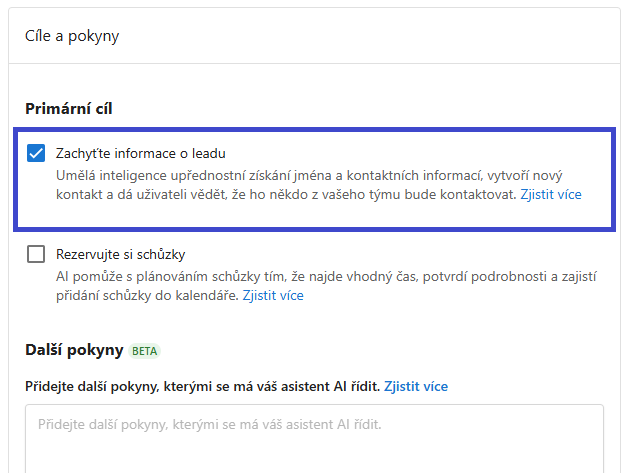Follow Zjistit více link beside asistent AI řídit
This screenshot has height=473, width=636.
(416, 386)
